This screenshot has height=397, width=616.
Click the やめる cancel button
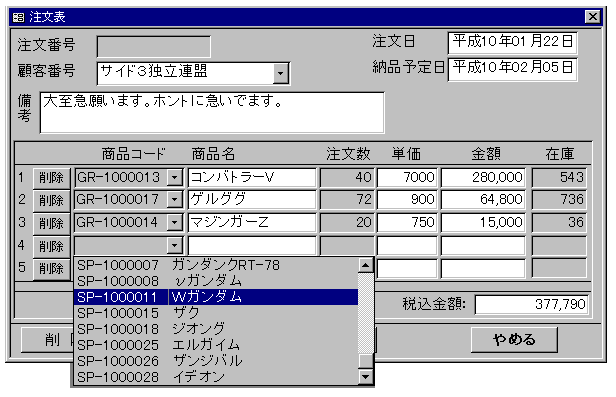514,340
